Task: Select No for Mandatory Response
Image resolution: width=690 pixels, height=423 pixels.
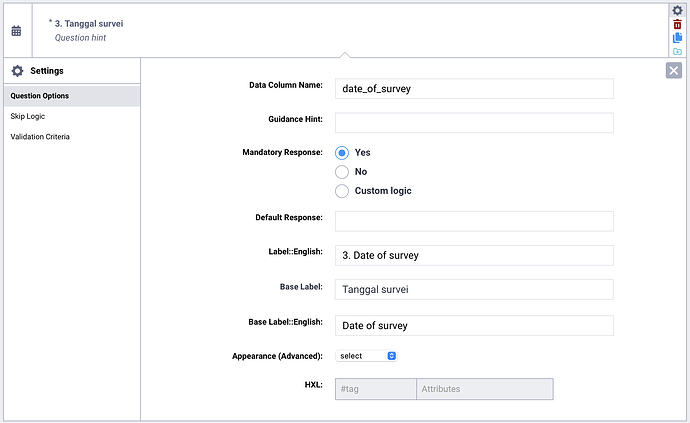Action: 342,172
